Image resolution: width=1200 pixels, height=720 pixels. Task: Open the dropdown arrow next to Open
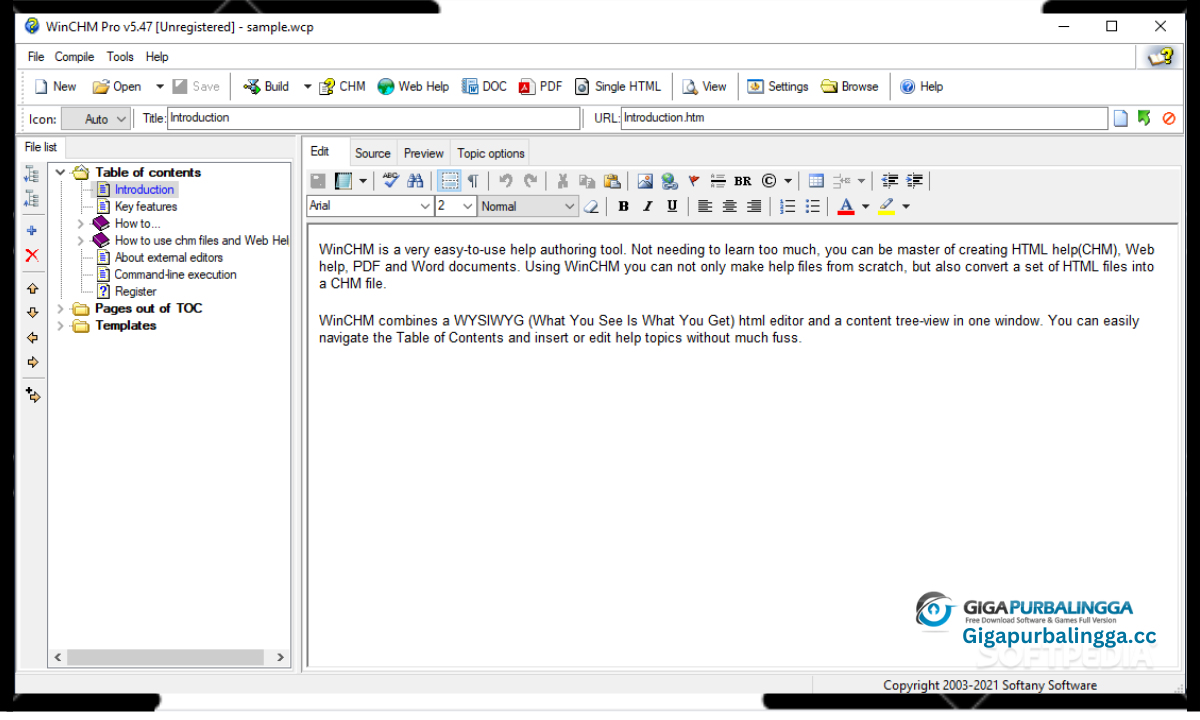click(x=159, y=87)
